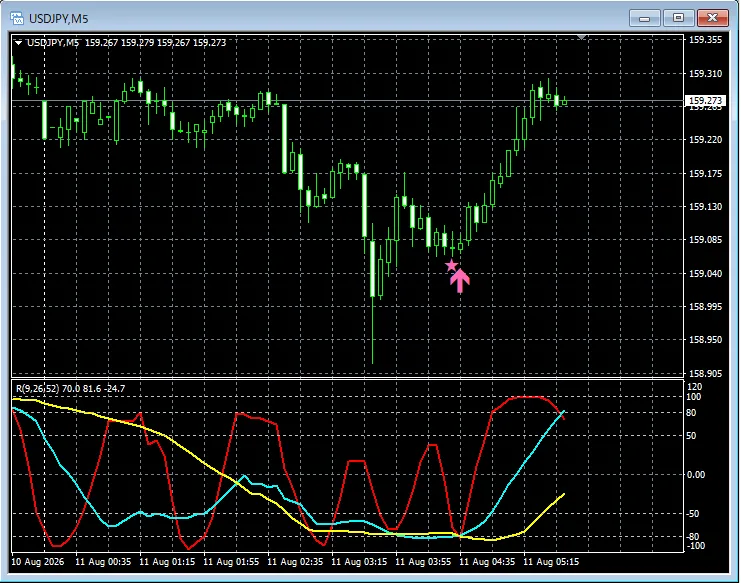Click the red oscillator line peak near 100
741x583 pixels.
point(527,397)
